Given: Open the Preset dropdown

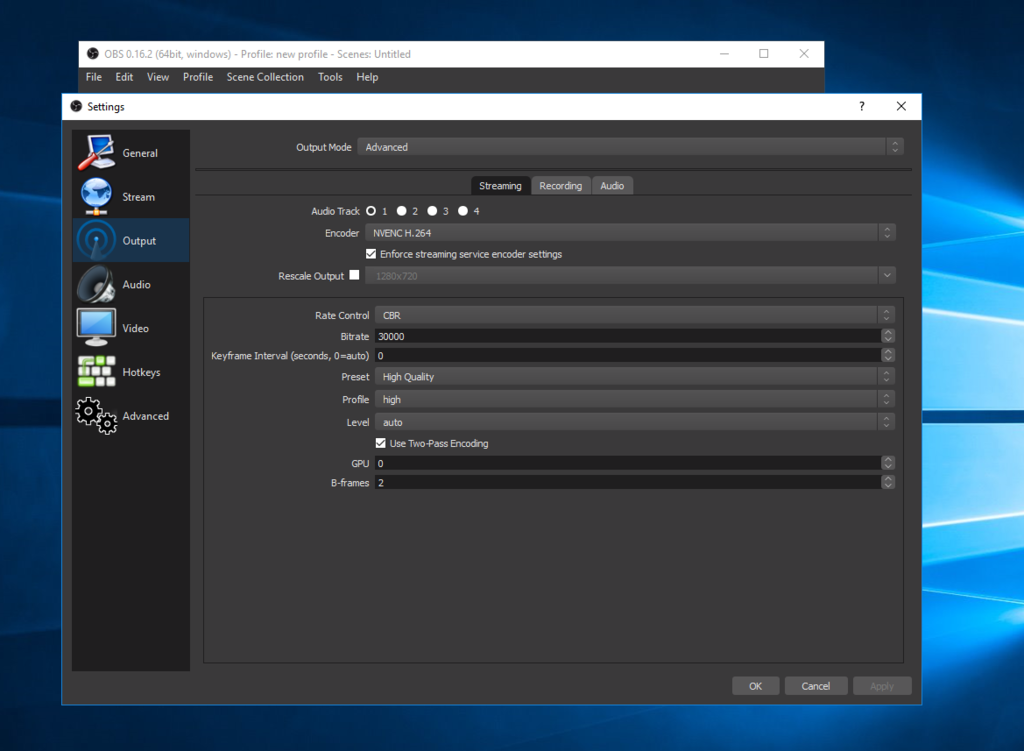Looking at the screenshot, I should [x=634, y=377].
